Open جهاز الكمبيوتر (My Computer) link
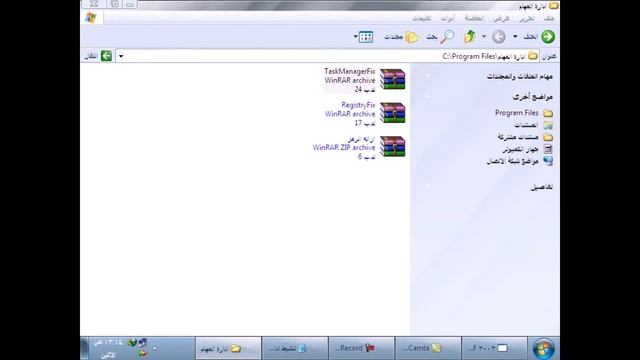The height and width of the screenshot is (360, 640). pyautogui.click(x=527, y=149)
